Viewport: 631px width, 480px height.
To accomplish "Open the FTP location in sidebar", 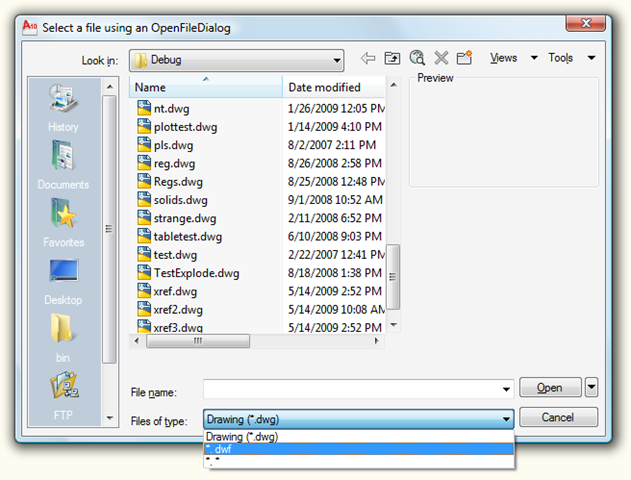I will coord(63,395).
